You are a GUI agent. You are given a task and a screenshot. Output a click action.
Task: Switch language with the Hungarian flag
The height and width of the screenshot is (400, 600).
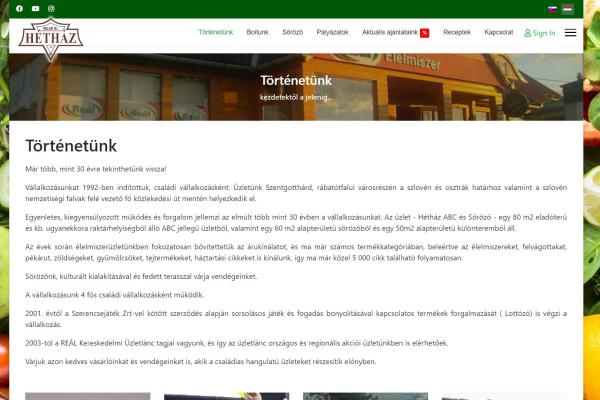pyautogui.click(x=567, y=8)
